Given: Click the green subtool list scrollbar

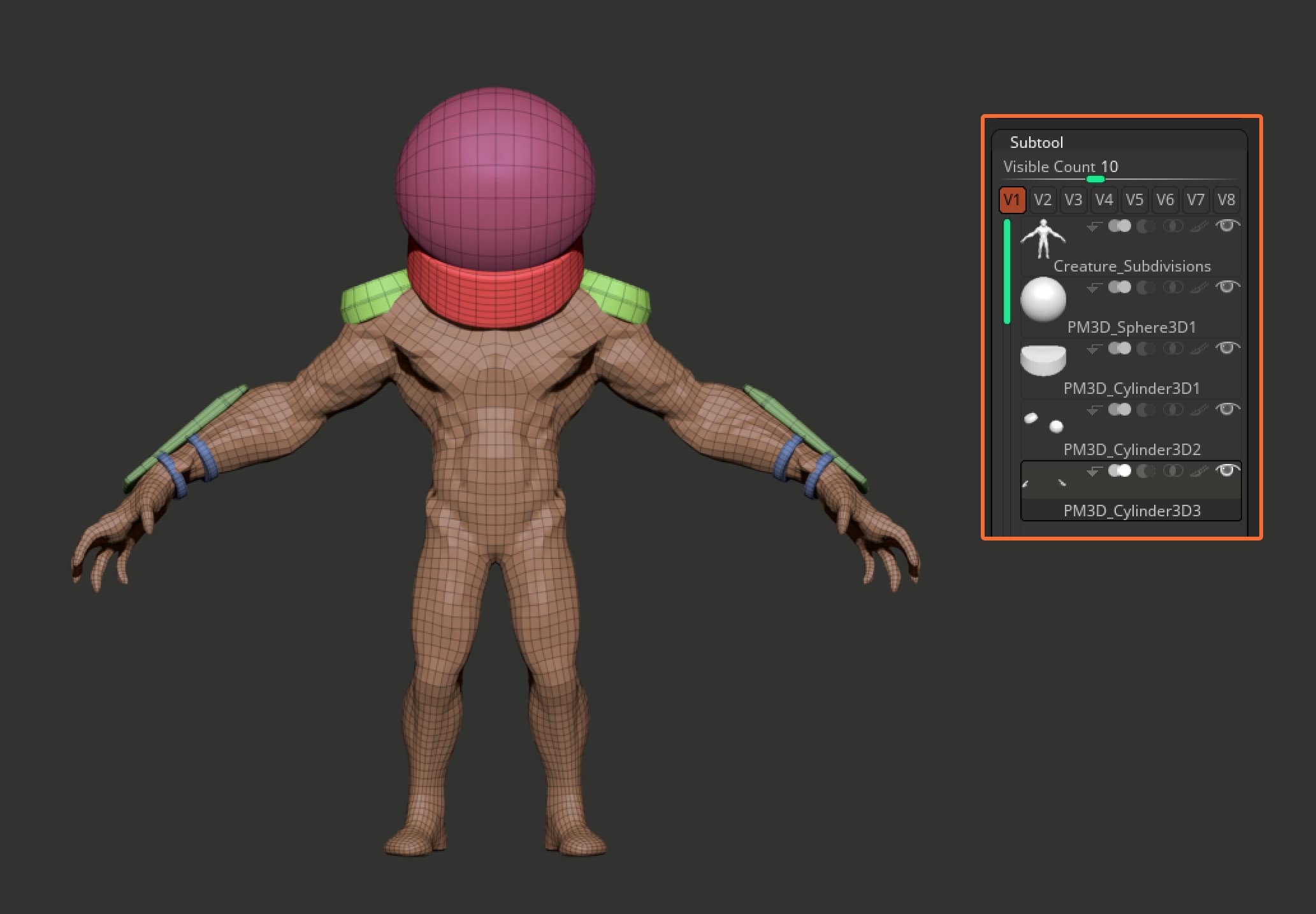Looking at the screenshot, I should (1007, 272).
